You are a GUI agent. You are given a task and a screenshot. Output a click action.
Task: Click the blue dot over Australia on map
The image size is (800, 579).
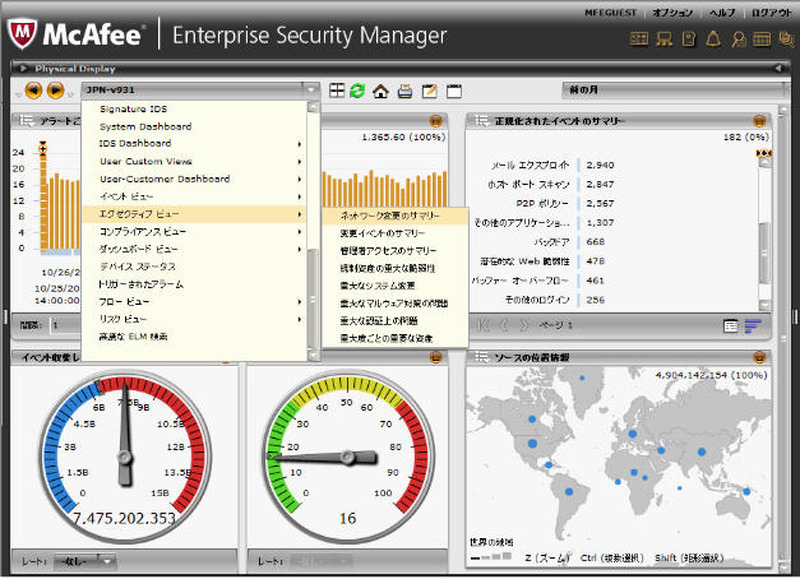(x=745, y=490)
